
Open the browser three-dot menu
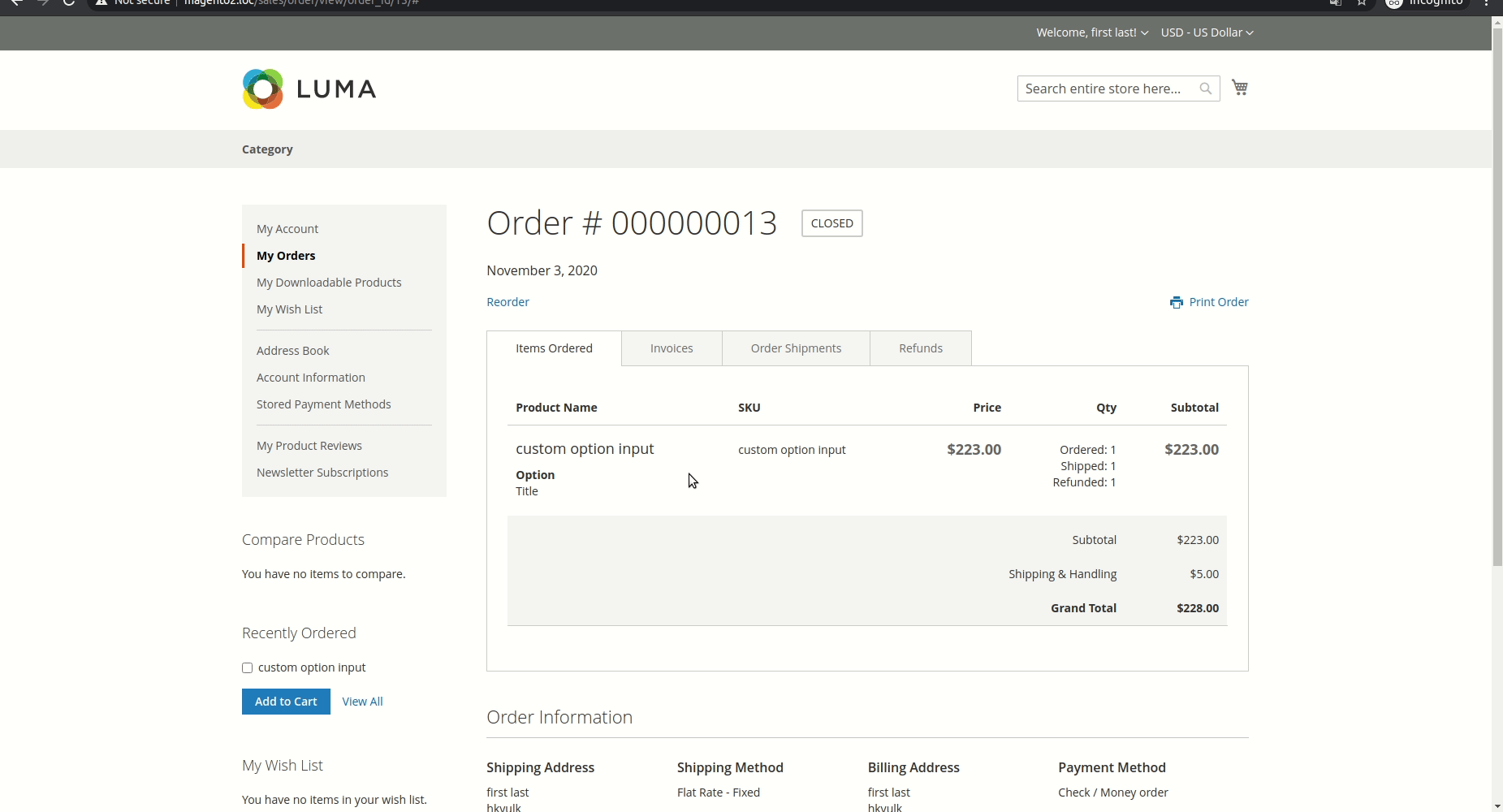(x=1486, y=3)
